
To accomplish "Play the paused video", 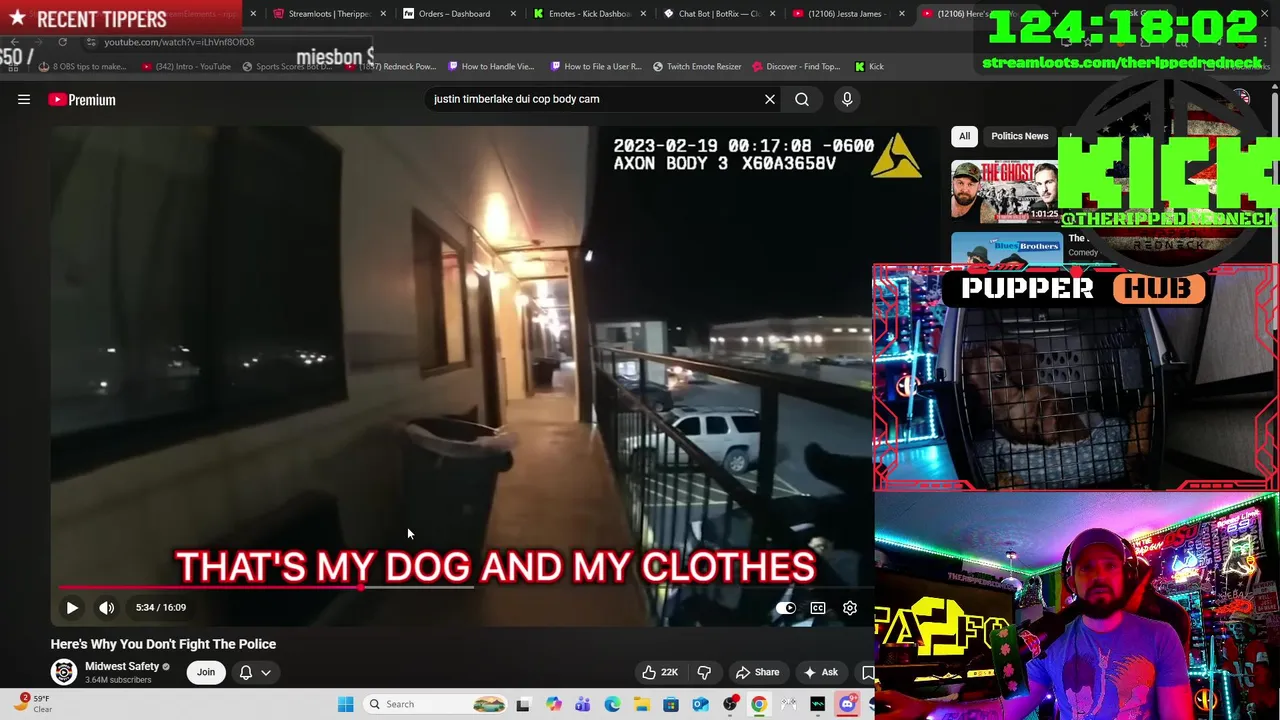I will click(72, 607).
